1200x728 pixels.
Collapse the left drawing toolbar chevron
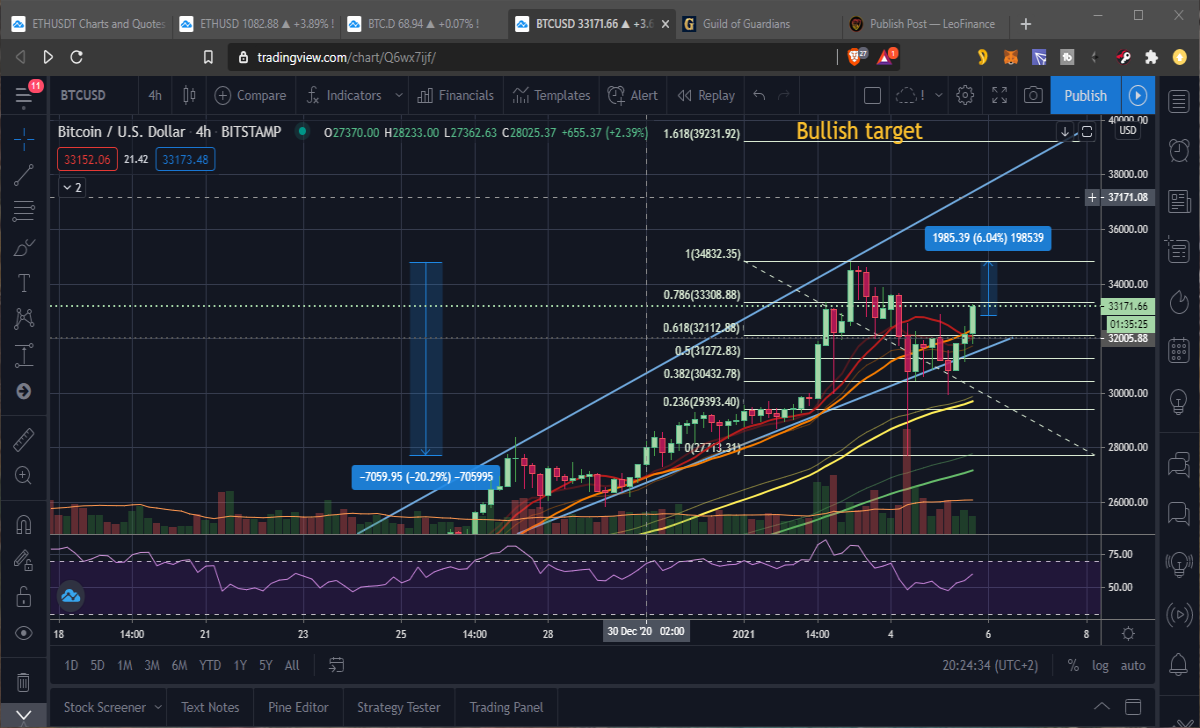24,716
